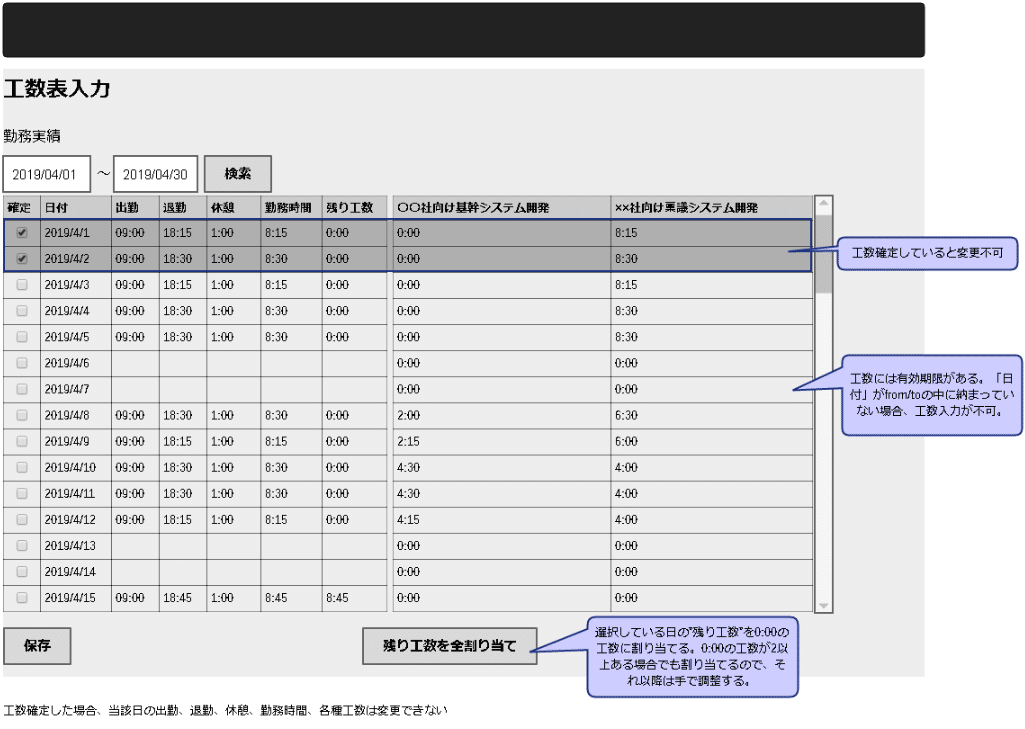Click the scrollbar up arrow of the table
Screen dimensions: 1025x729
pos(824,203)
